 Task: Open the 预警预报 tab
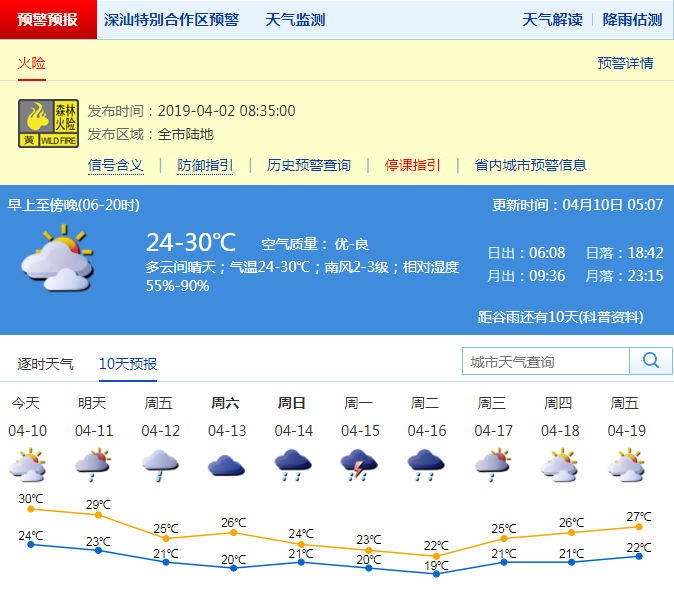pyautogui.click(x=48, y=20)
